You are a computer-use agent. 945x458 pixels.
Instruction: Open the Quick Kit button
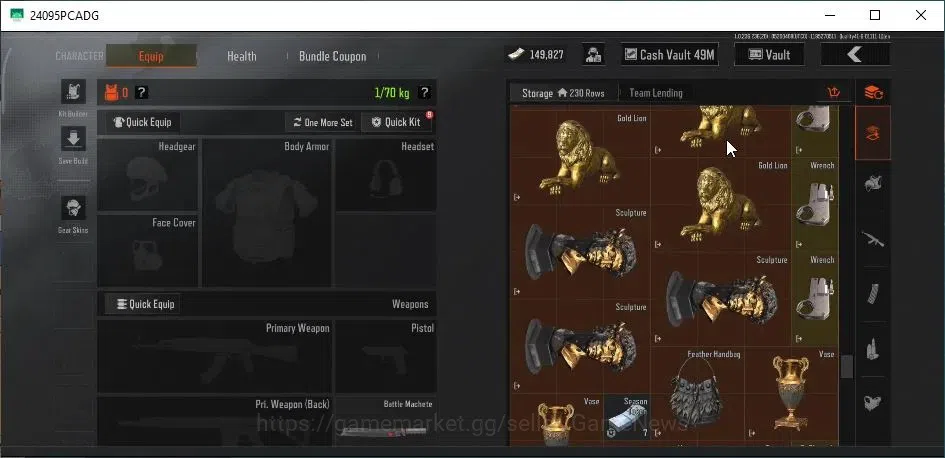click(x=396, y=122)
